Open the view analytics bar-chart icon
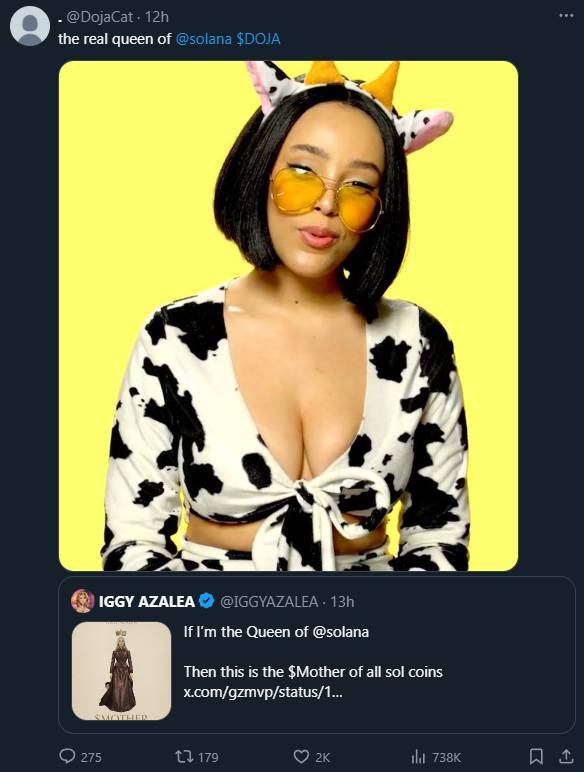This screenshot has height=772, width=584. (x=418, y=756)
